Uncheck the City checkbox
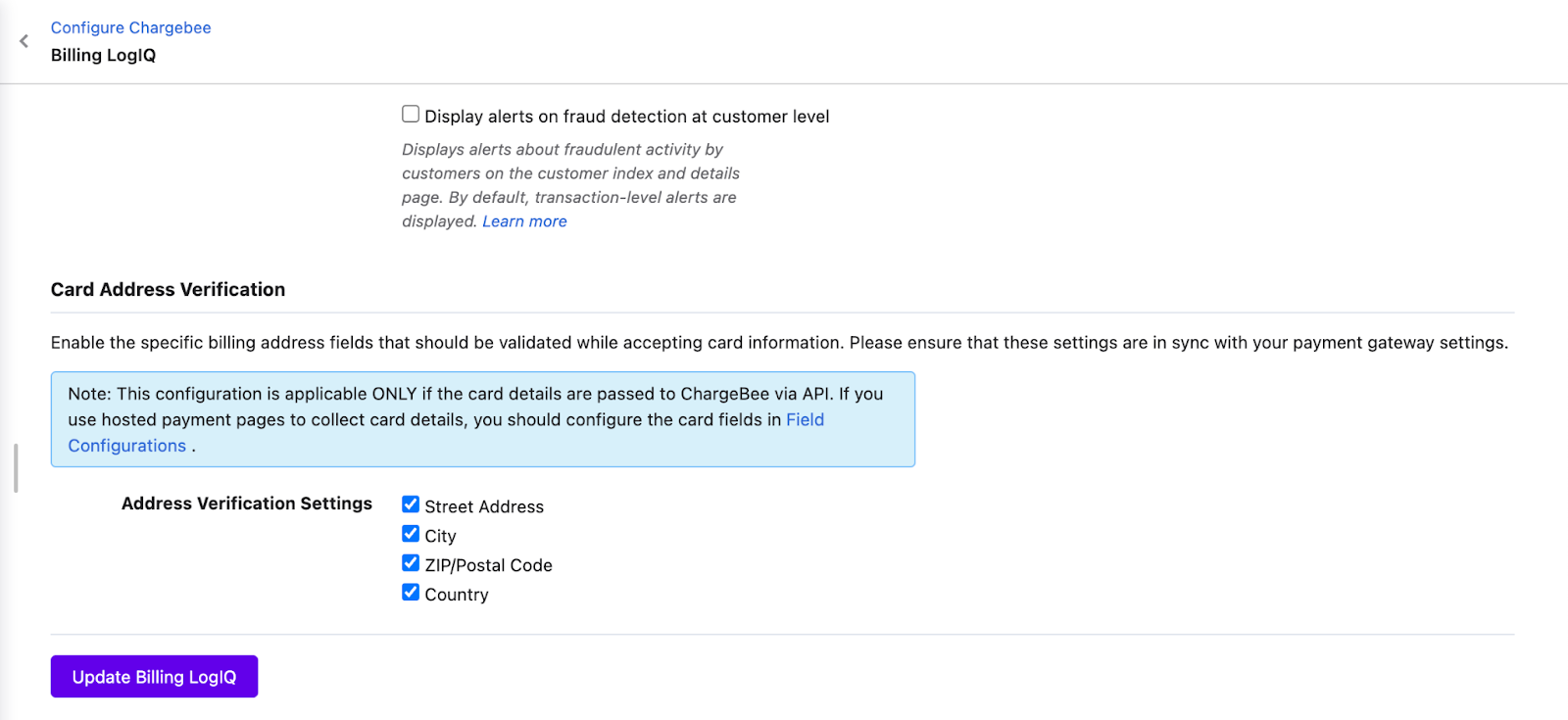 point(411,534)
